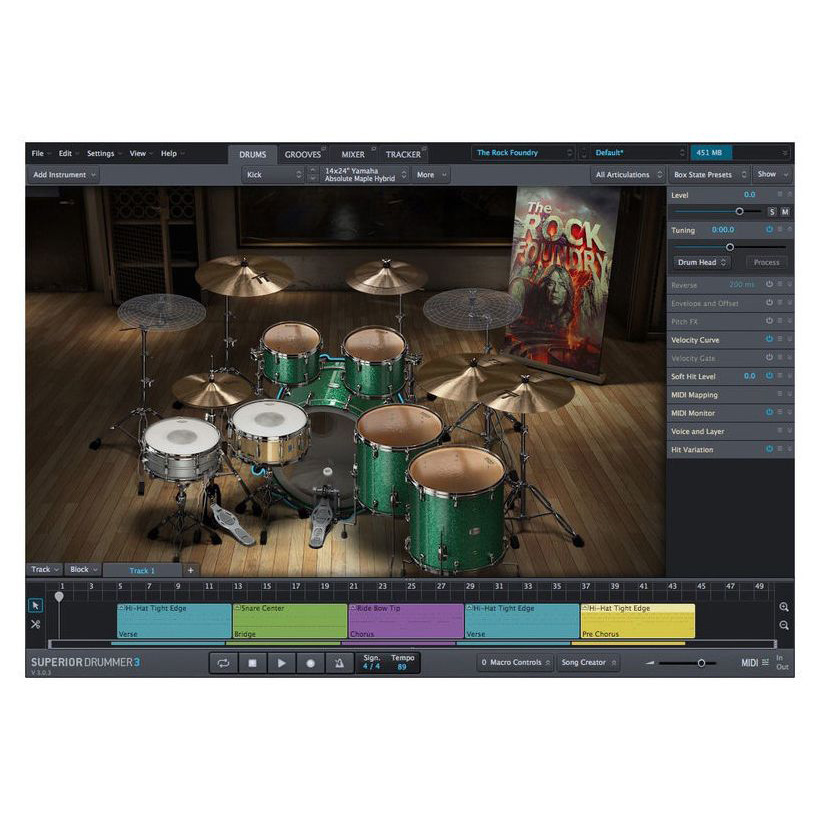This screenshot has height=820, width=820.
Task: Click the Process button
Action: coord(767,263)
